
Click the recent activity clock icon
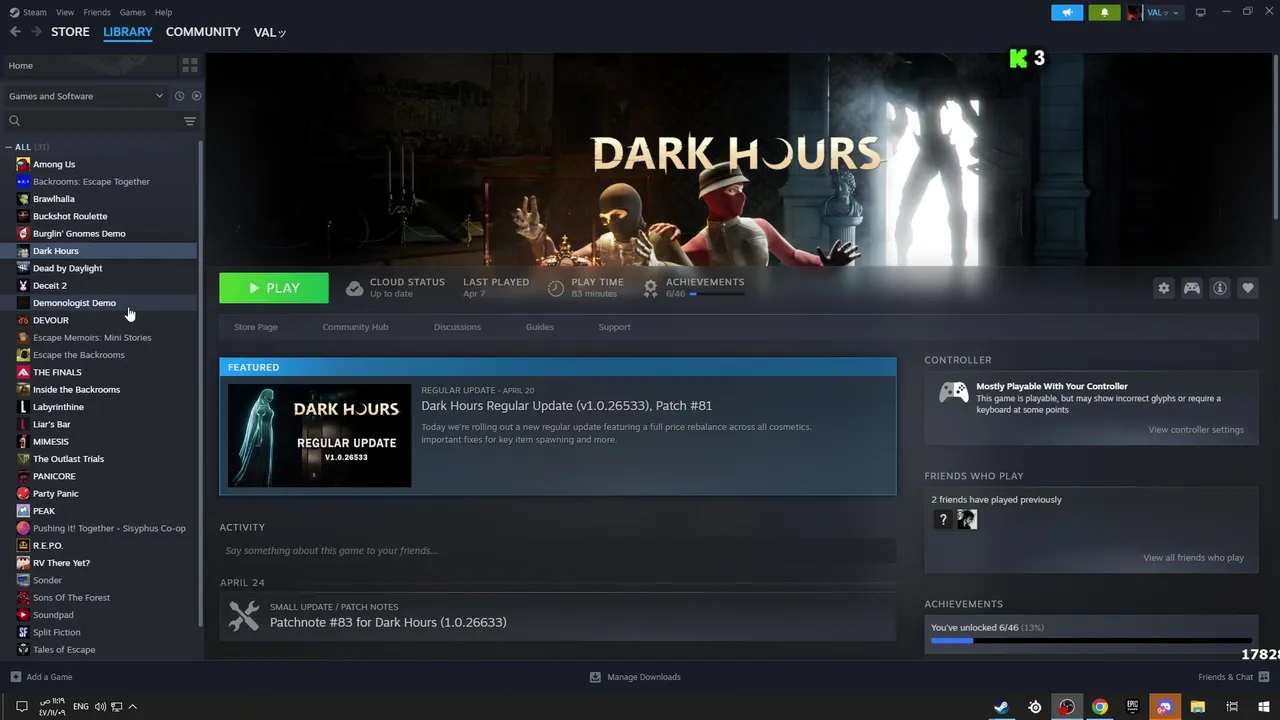[179, 96]
